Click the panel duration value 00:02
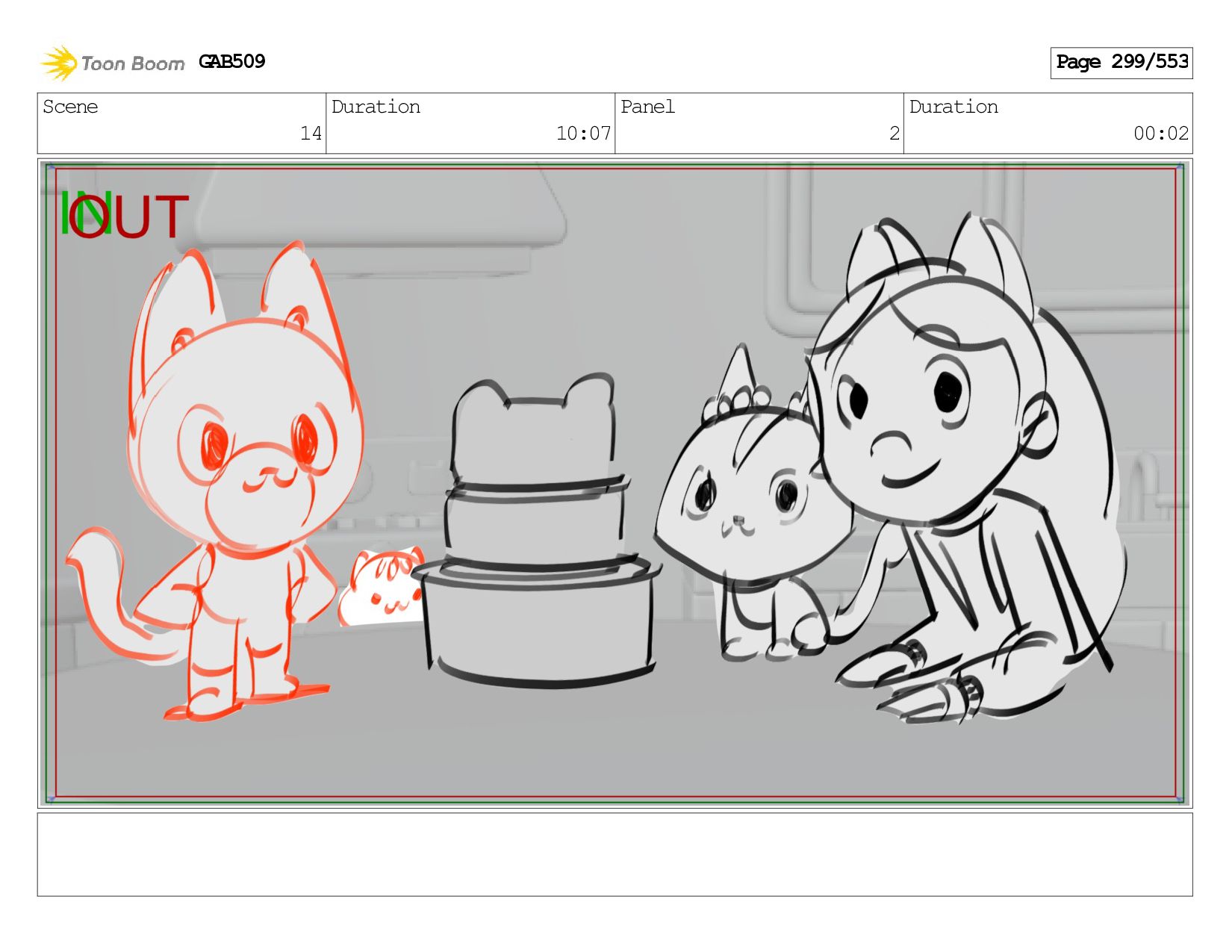This screenshot has height=952, width=1232. pyautogui.click(x=1160, y=134)
